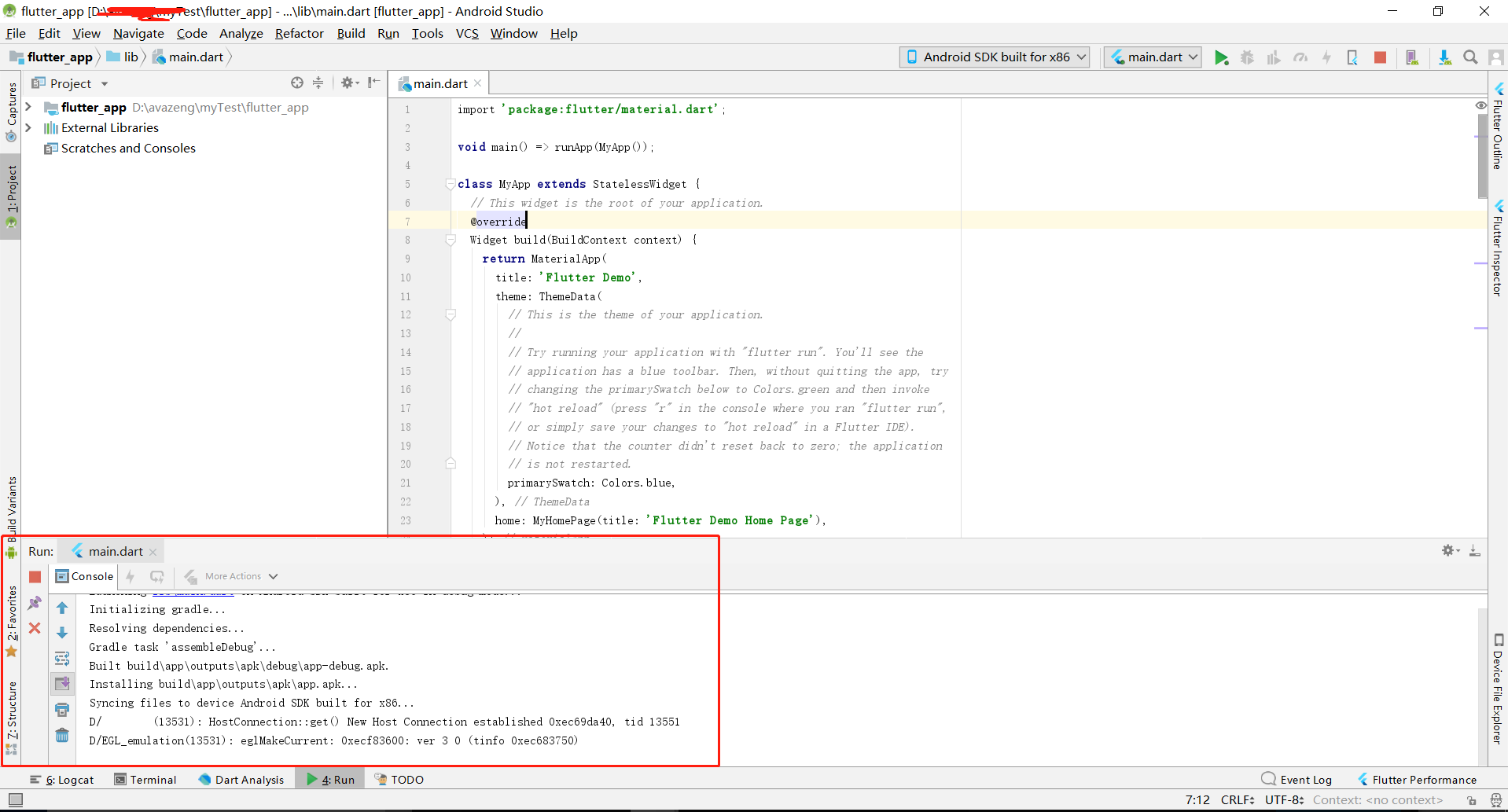
Task: Collapse all in Project panel
Action: (318, 83)
